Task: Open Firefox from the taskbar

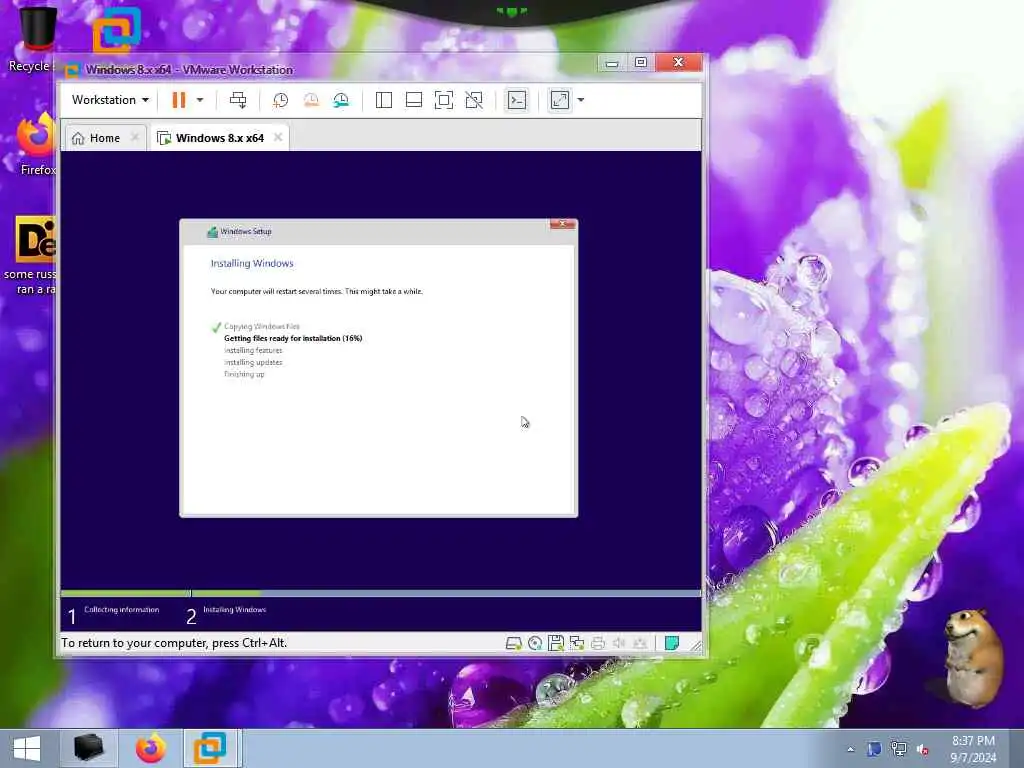Action: pos(150,748)
